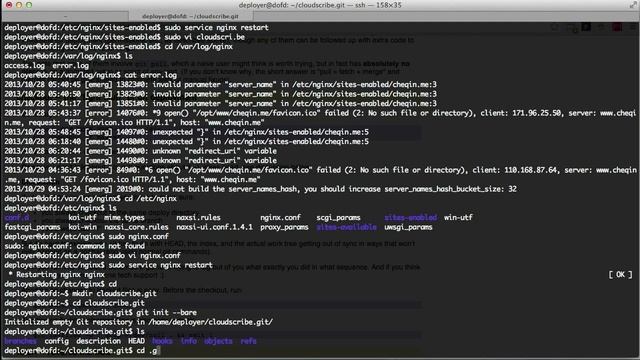Click blue 'sites-enabled' in the ls listing
Screen dimensions: 640x360
point(410,218)
